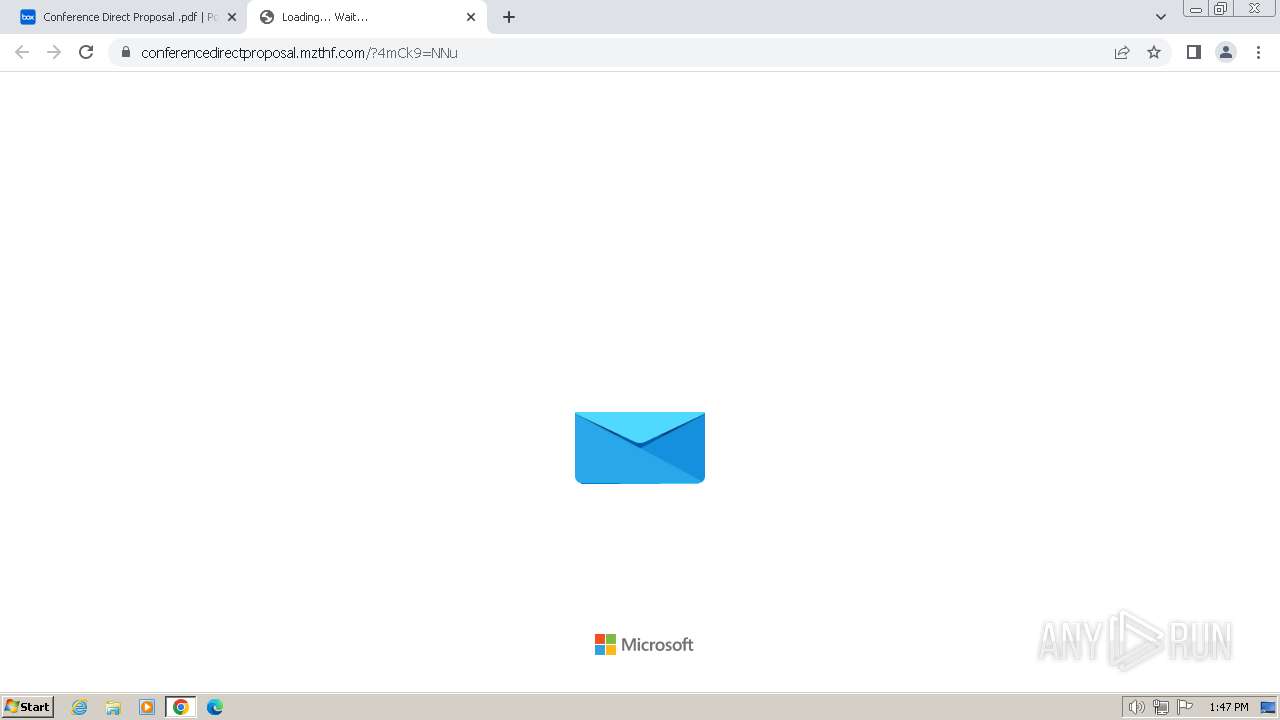Screen dimensions: 1280x720
Task: Open the Windows Start menu
Action: coord(28,706)
